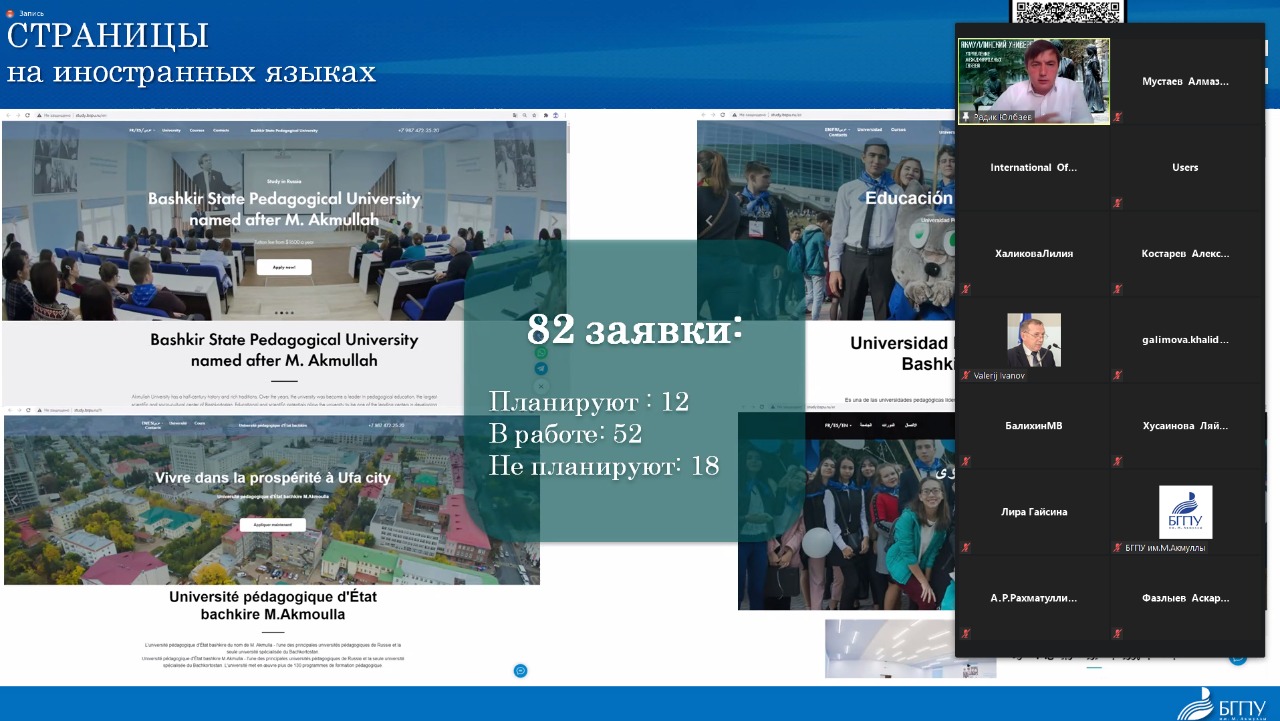Image resolution: width=1280 pixels, height=721 pixels.
Task: Click previous-slide arrow on French page banner
Action: (14, 499)
